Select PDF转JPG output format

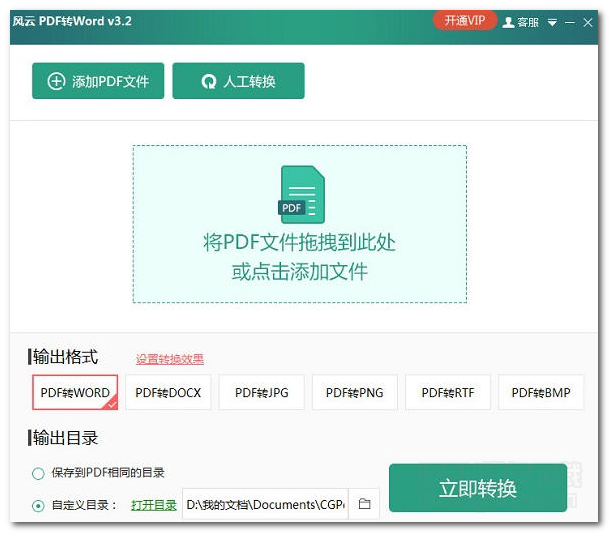261,392
